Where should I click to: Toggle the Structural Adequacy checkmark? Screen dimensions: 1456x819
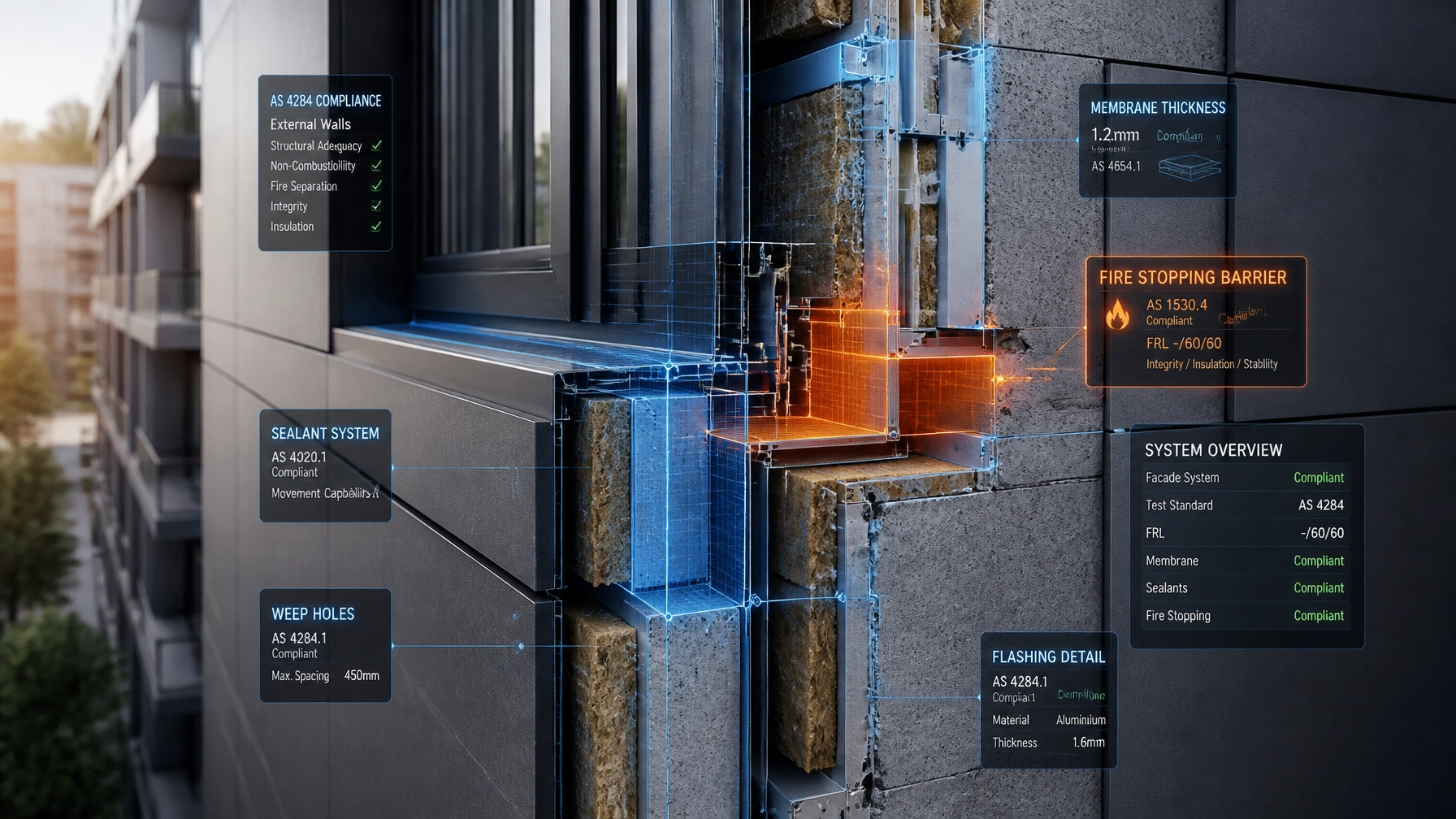(376, 145)
